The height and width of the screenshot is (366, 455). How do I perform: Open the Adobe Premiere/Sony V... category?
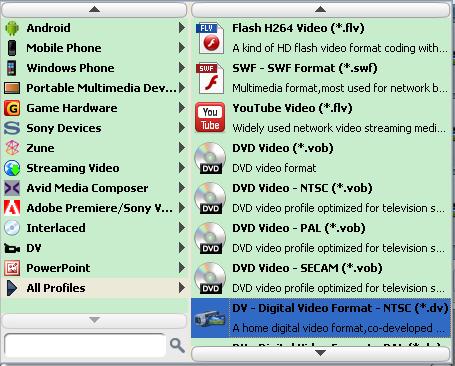point(94,208)
